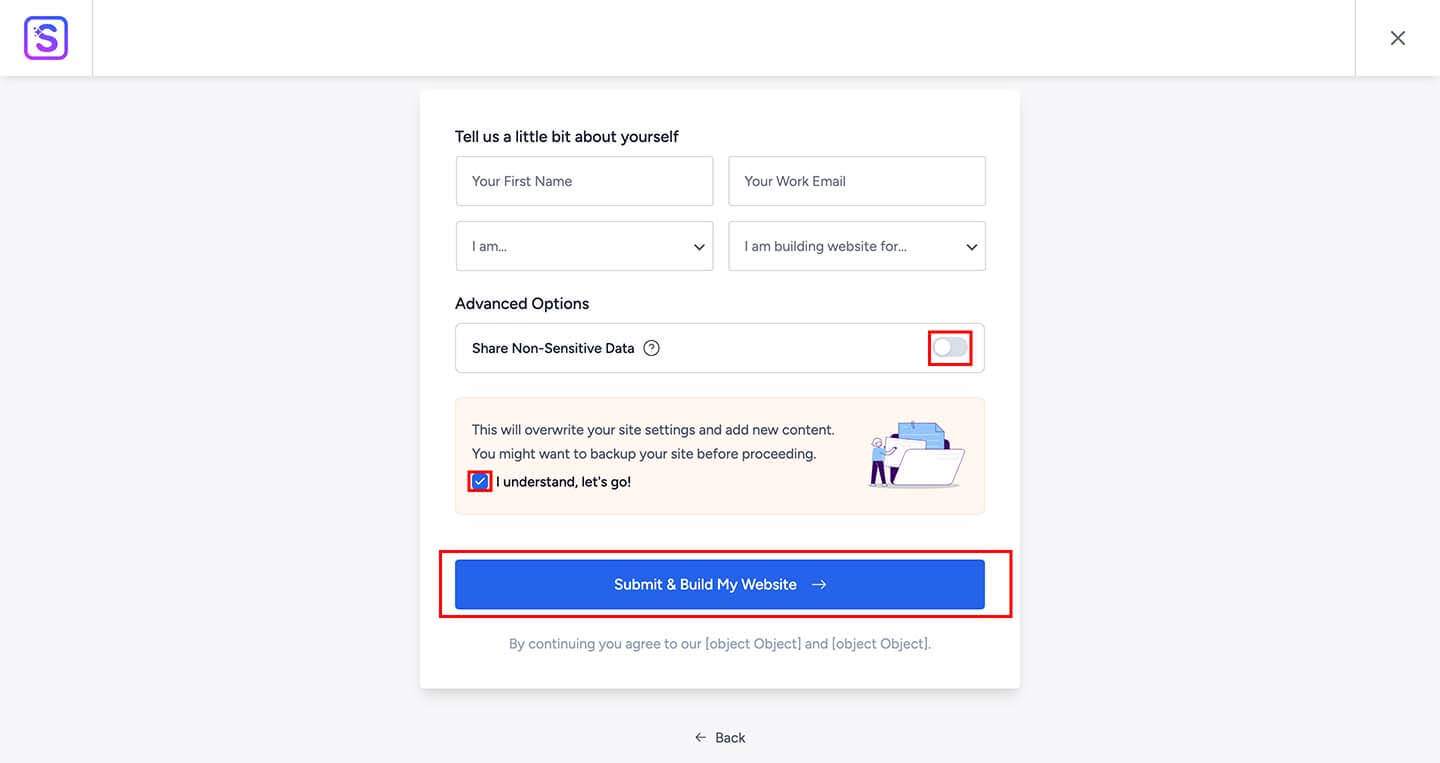
Task: Uncheck the "I understand, let's go!" checkbox
Action: [x=480, y=482]
